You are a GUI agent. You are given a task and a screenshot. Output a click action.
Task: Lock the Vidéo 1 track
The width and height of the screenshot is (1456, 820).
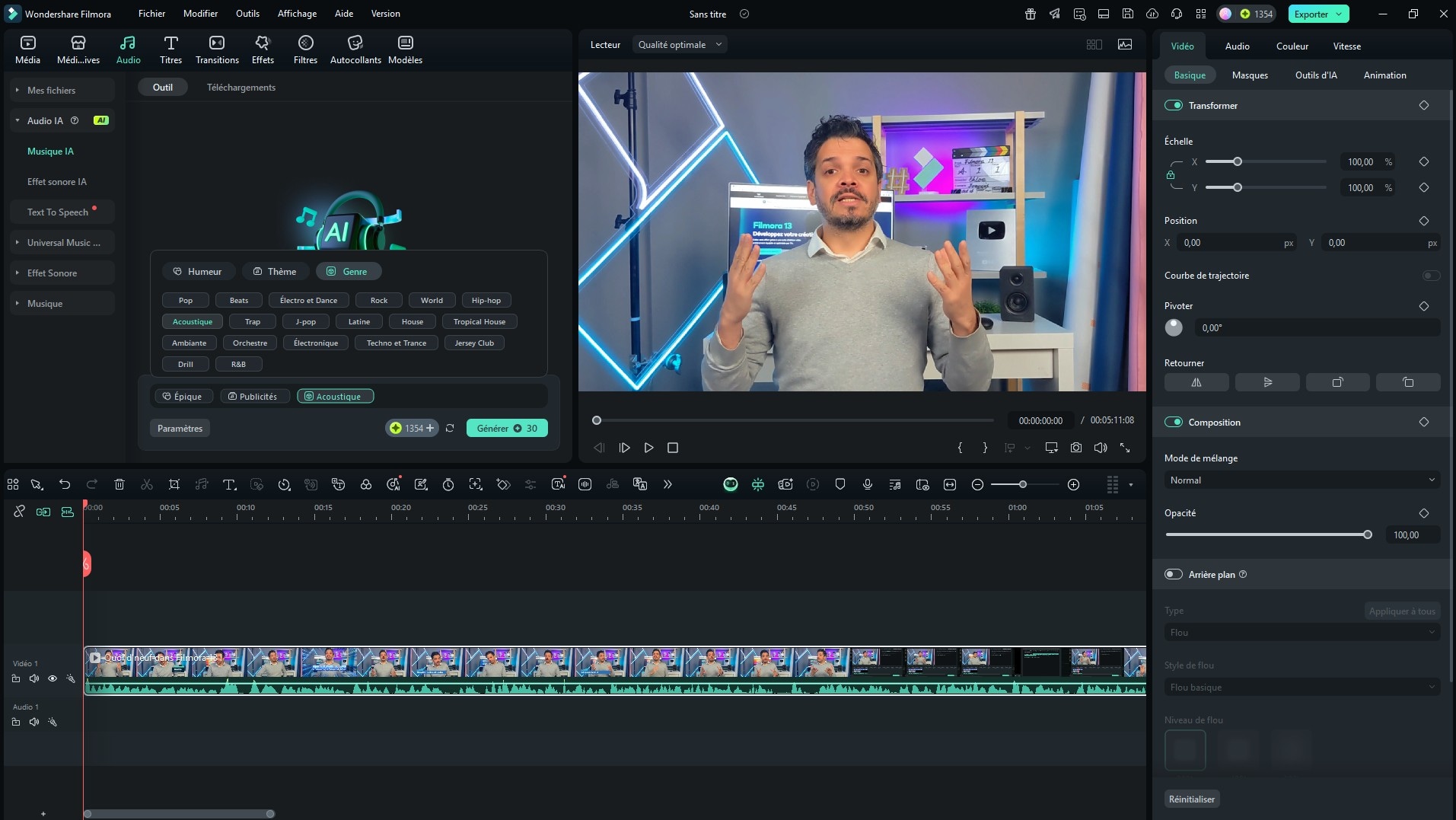tap(16, 678)
